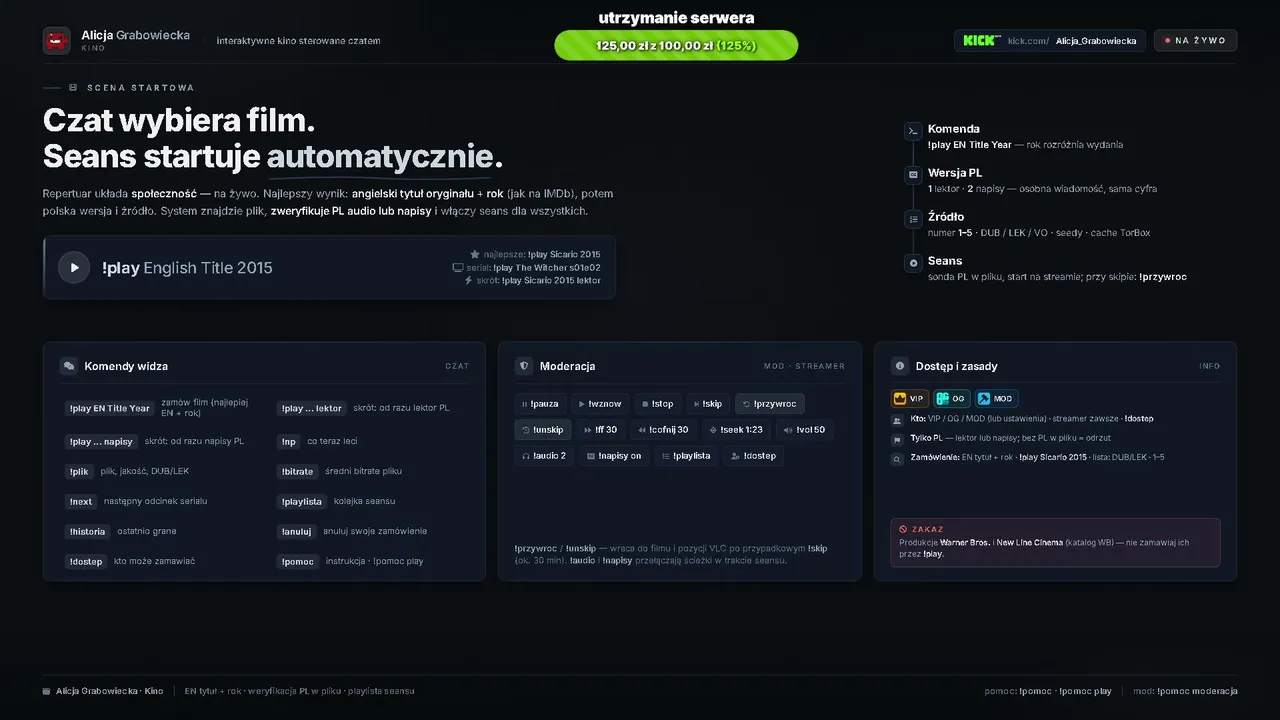Image resolution: width=1280 pixels, height=720 pixels.
Task: Click the 'mod: !pomoc moderacja' footer text
Action: coord(1185,691)
